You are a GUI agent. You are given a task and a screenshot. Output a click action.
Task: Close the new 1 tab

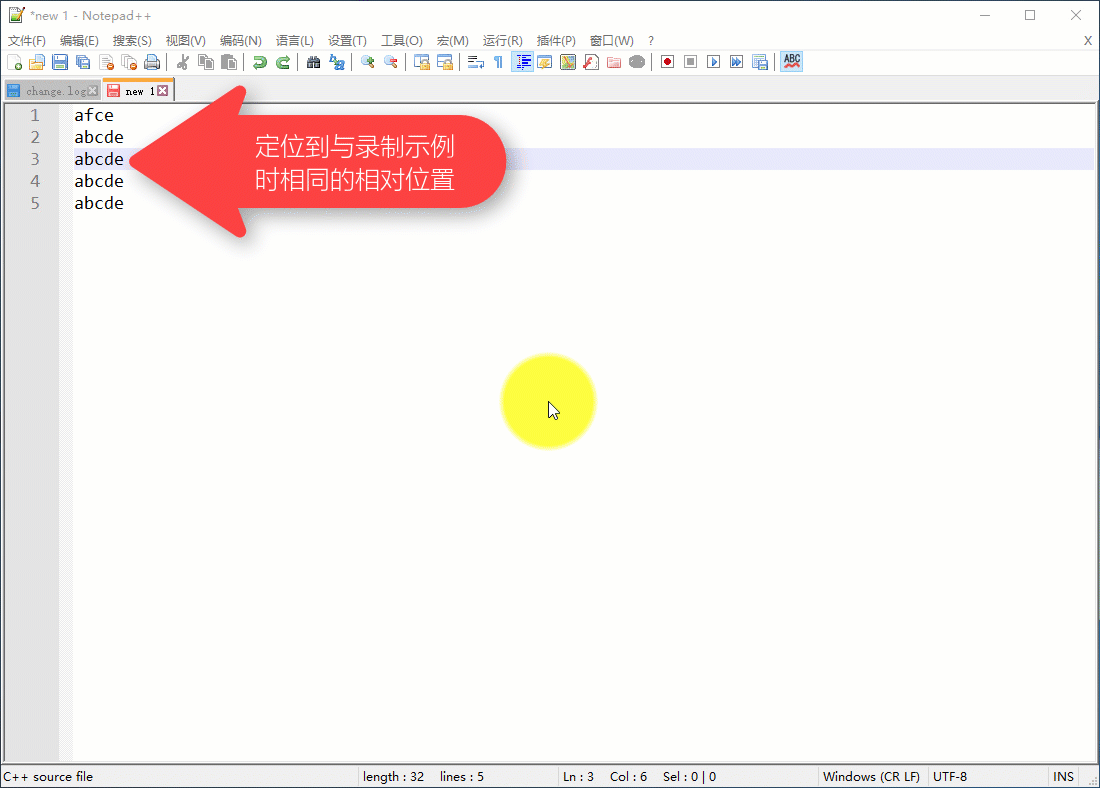(163, 91)
